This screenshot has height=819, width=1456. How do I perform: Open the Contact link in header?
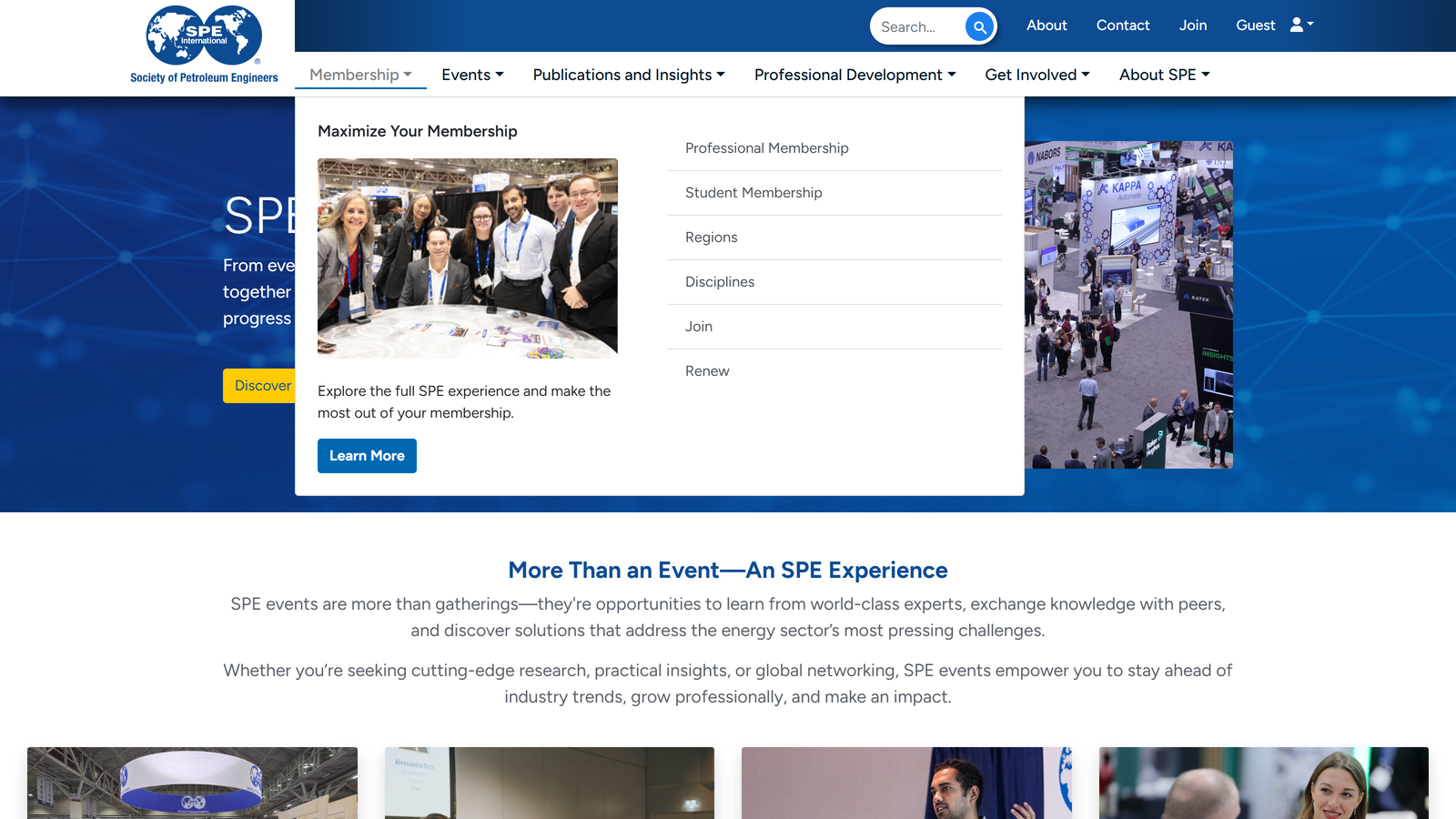[x=1122, y=25]
